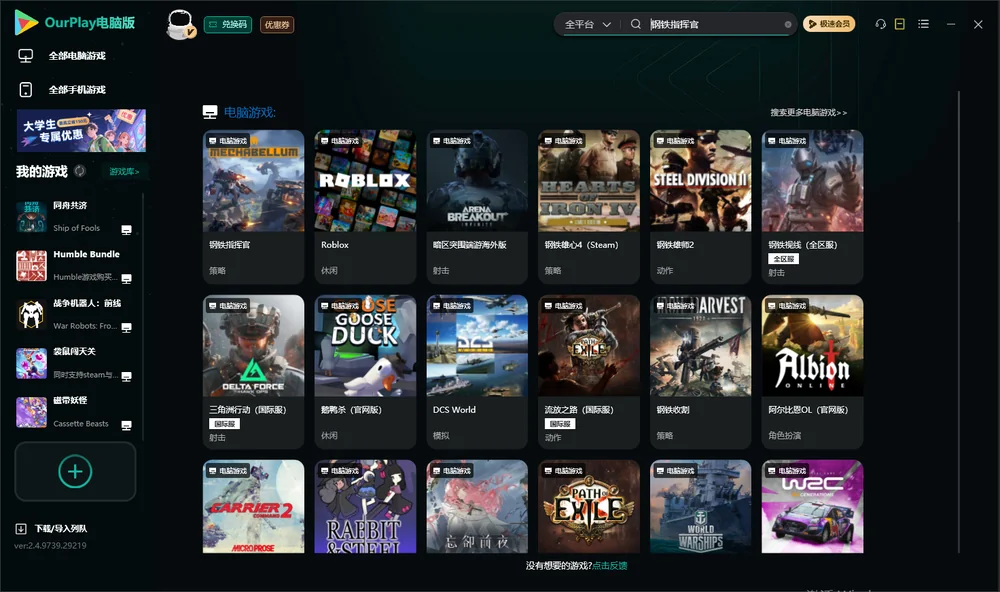Viewport: 1000px width, 592px height.
Task: Open the list menu icon in title bar
Action: [x=923, y=24]
